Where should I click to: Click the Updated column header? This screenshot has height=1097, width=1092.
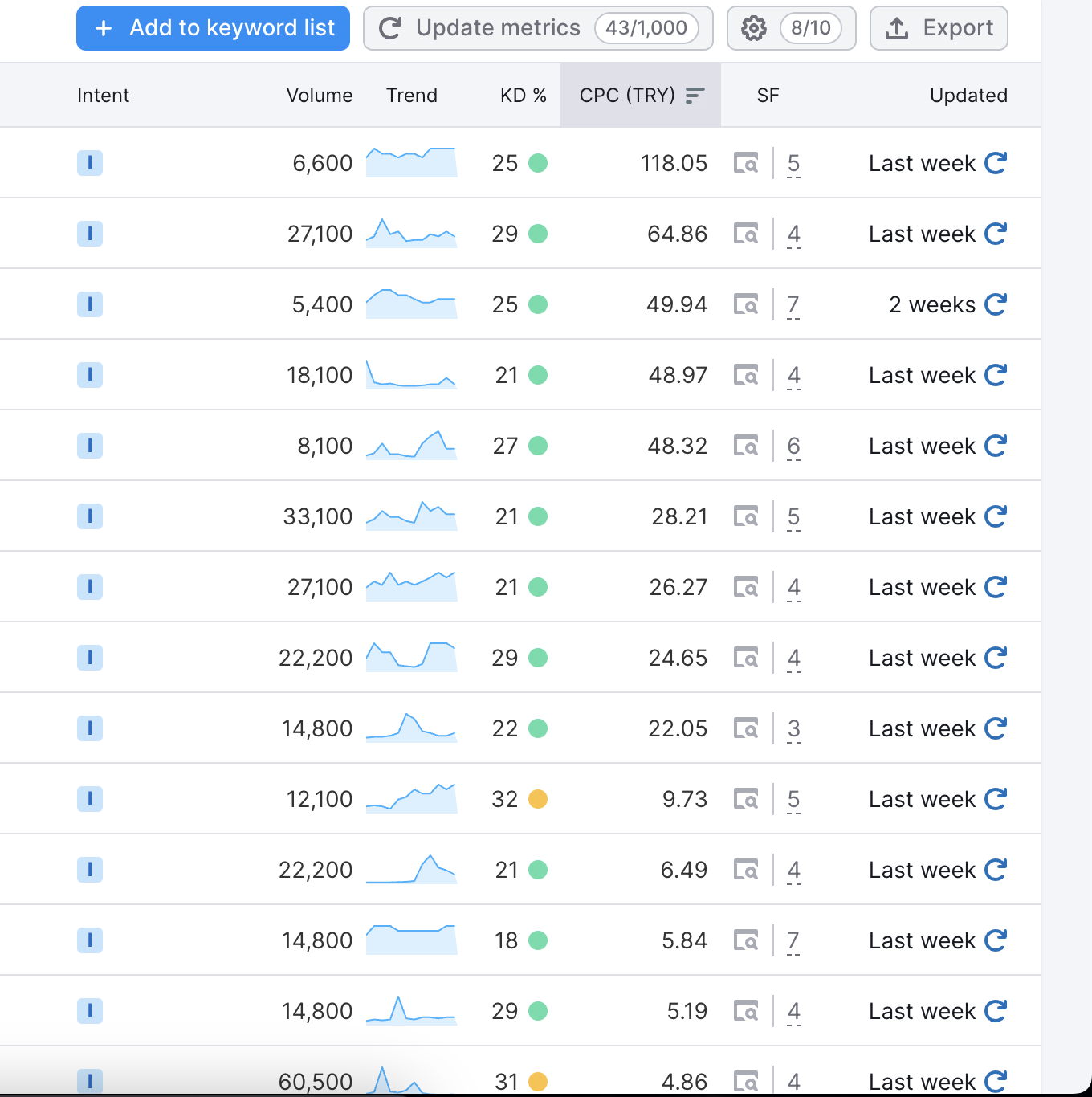tap(968, 96)
